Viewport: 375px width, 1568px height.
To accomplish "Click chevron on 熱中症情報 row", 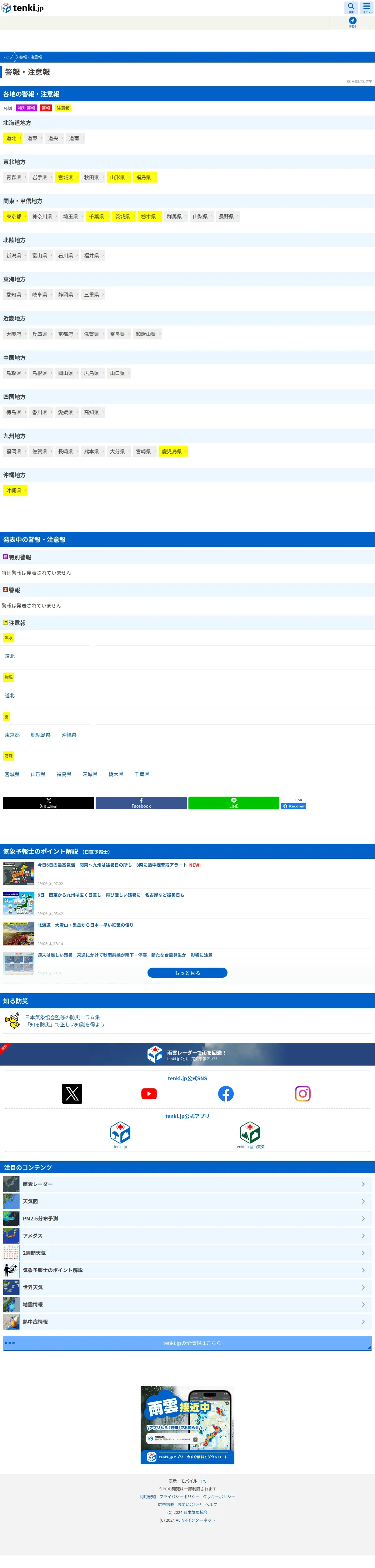I will pyautogui.click(x=363, y=1321).
